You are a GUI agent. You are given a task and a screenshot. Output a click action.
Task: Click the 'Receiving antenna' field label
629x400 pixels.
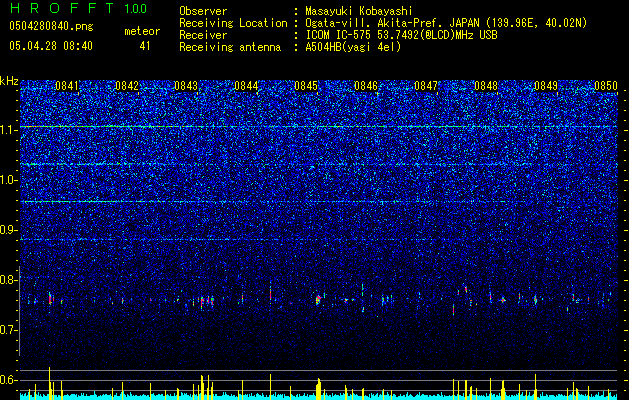230,47
